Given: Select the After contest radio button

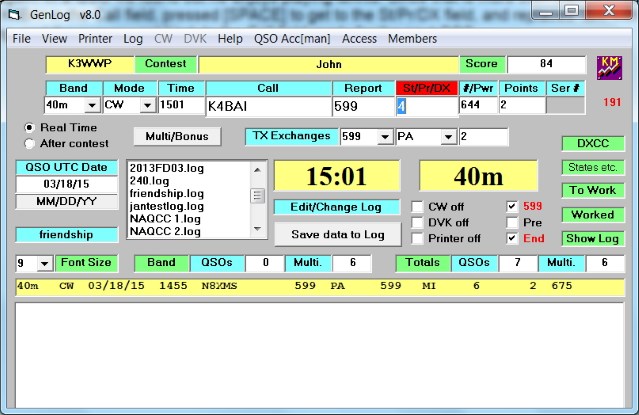Looking at the screenshot, I should coord(29,143).
